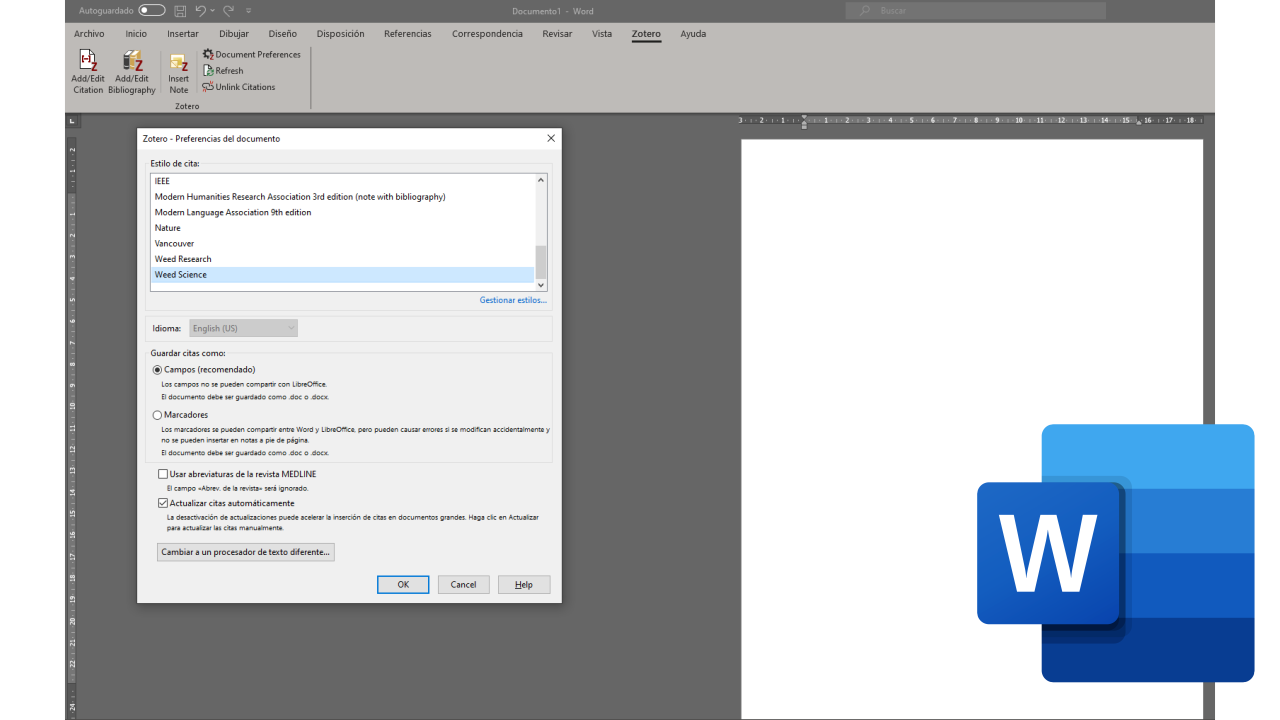The width and height of the screenshot is (1280, 720).
Task: Click the Save icon in title bar
Action: point(180,11)
